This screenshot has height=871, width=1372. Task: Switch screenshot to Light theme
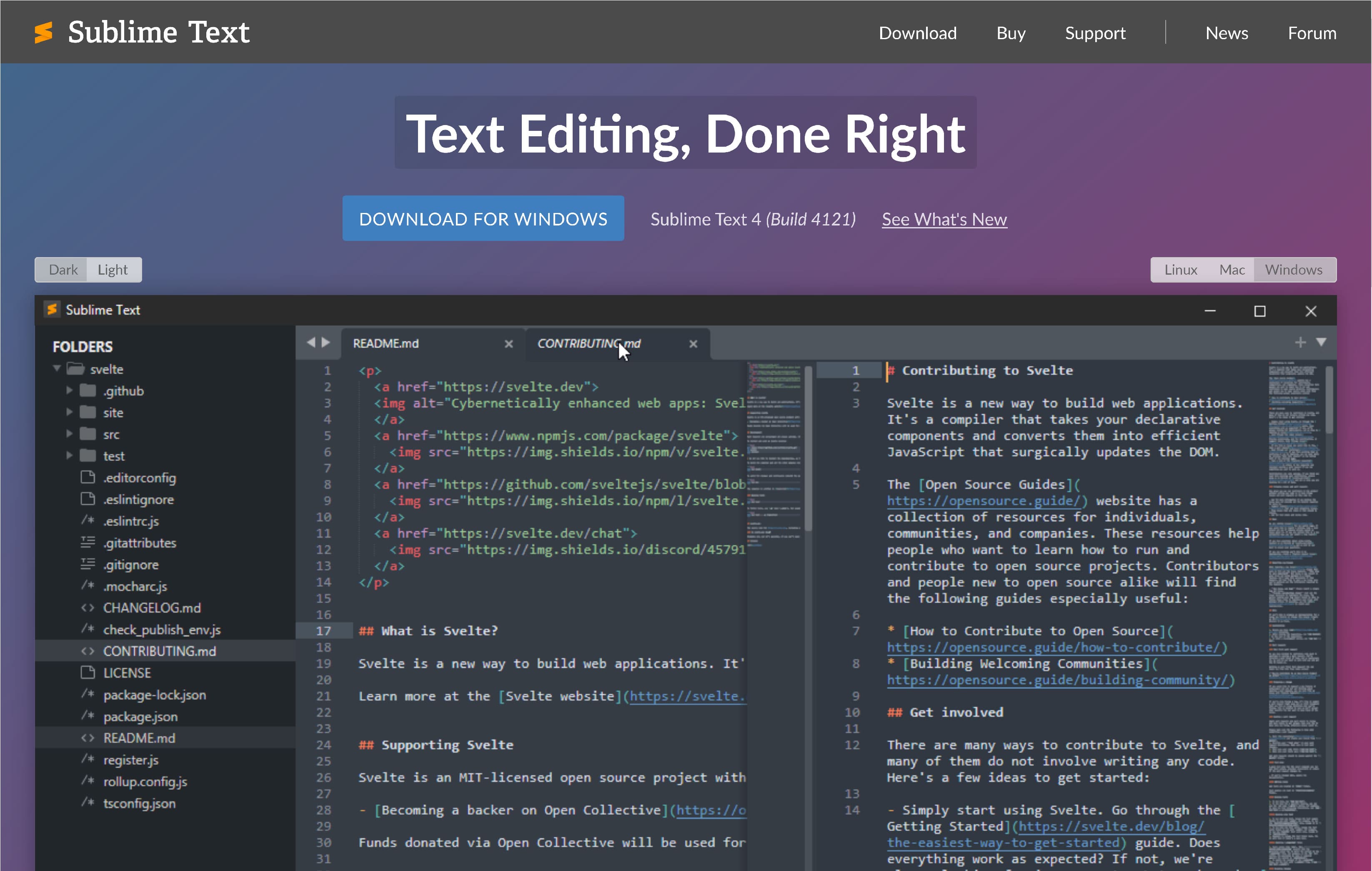click(x=112, y=270)
